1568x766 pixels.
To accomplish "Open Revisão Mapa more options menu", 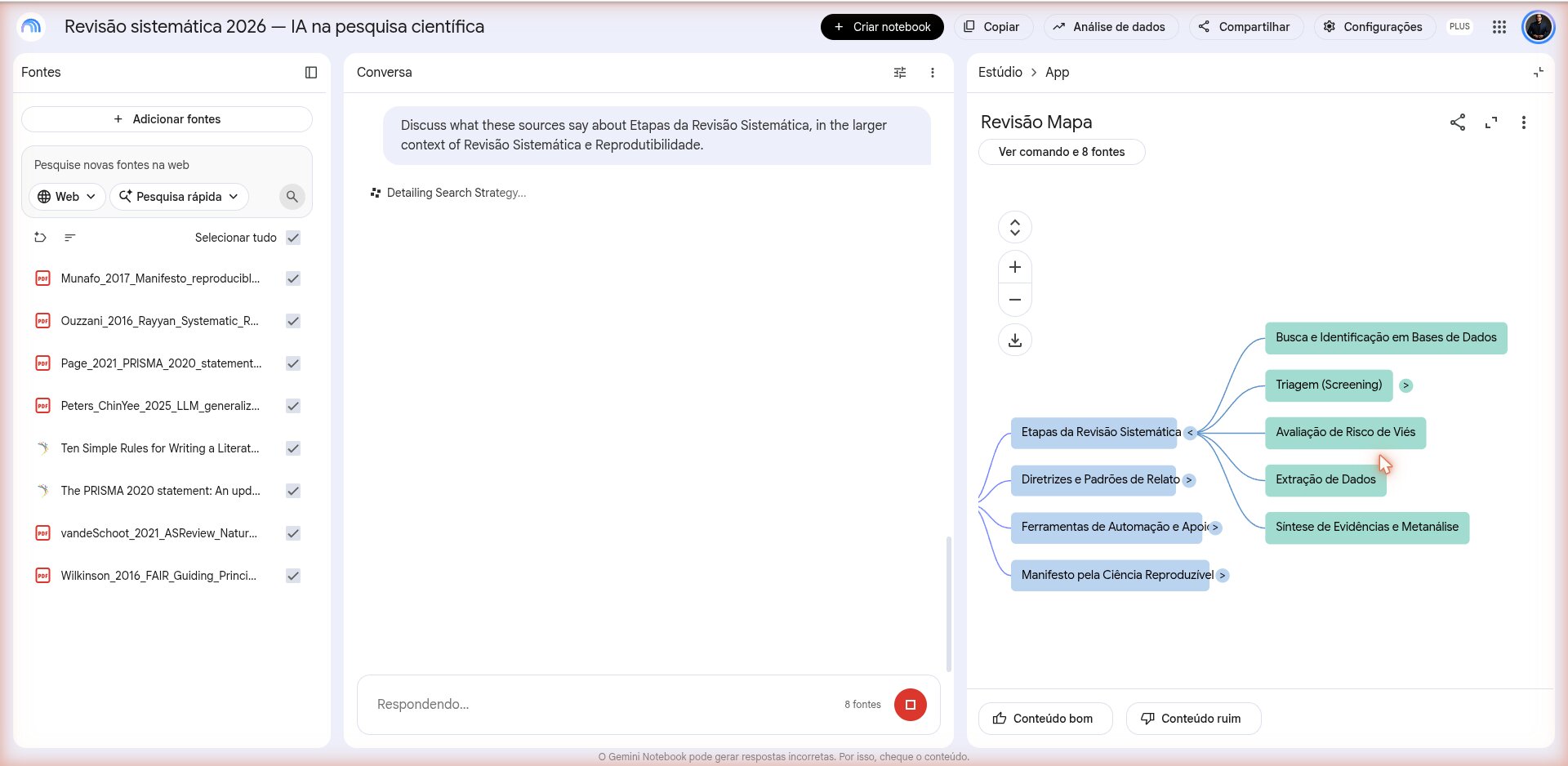I will [1524, 122].
